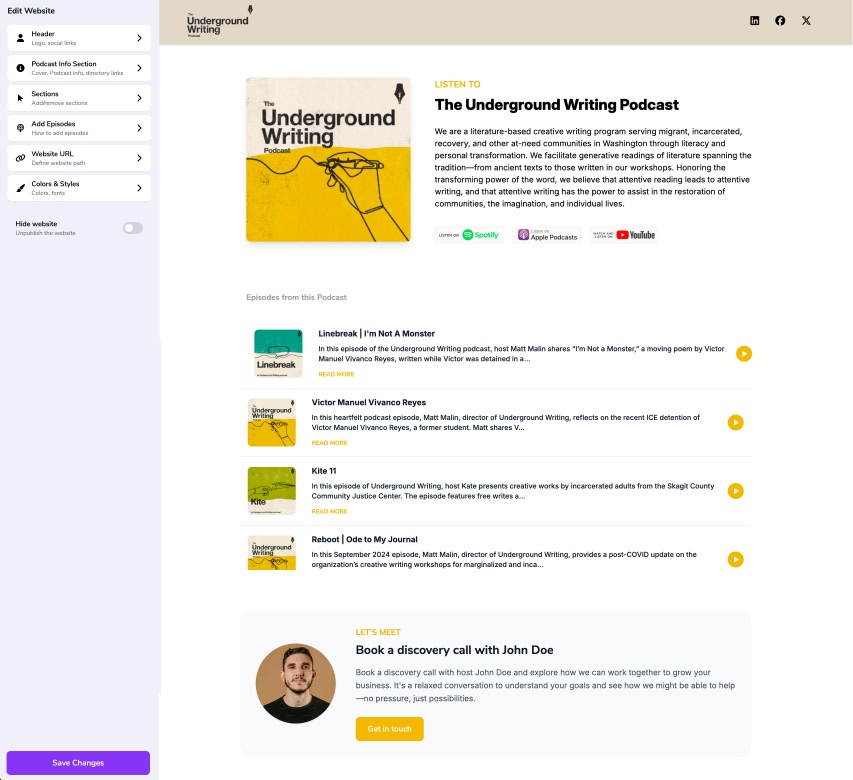Open LinkedIn social icon in site header
The width and height of the screenshot is (853, 780).
755,21
